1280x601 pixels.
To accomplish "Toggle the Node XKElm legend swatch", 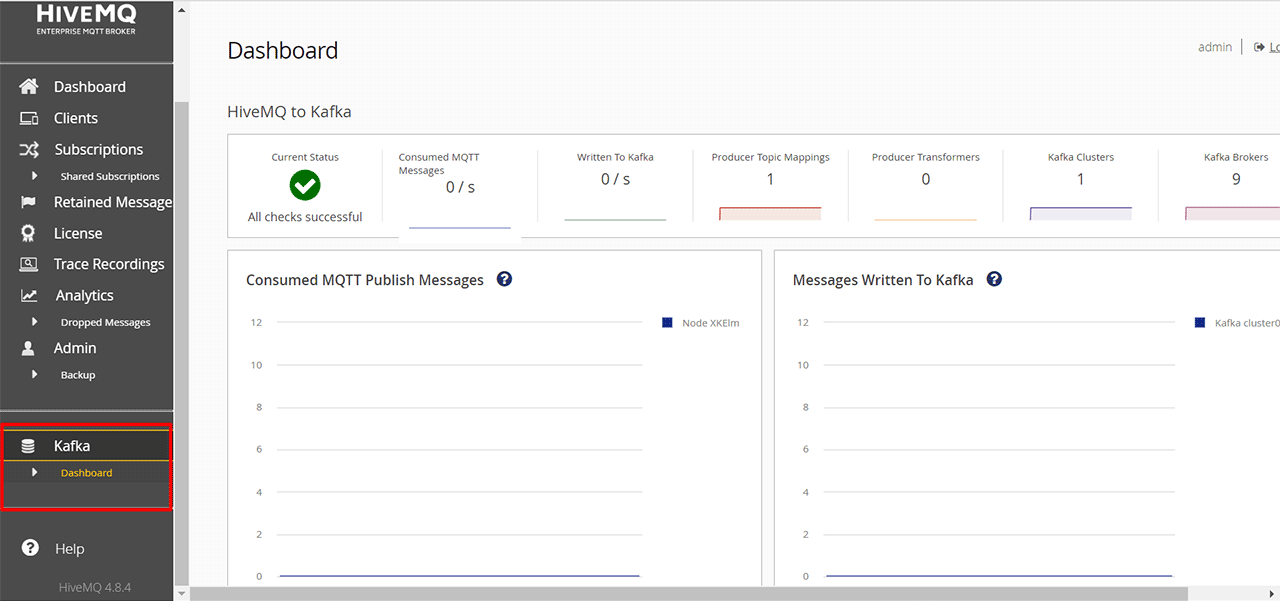I will tap(667, 322).
